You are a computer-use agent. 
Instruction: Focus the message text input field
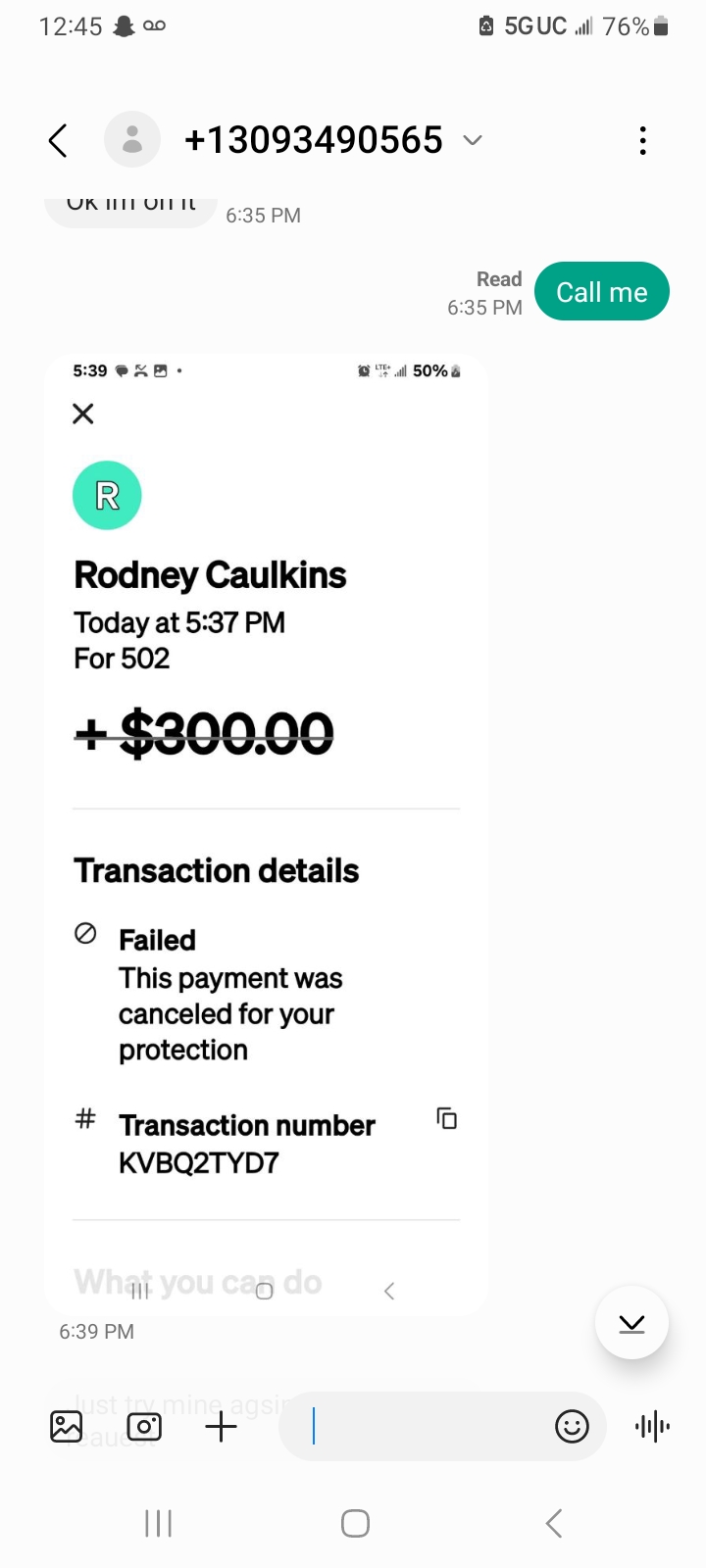click(422, 1427)
